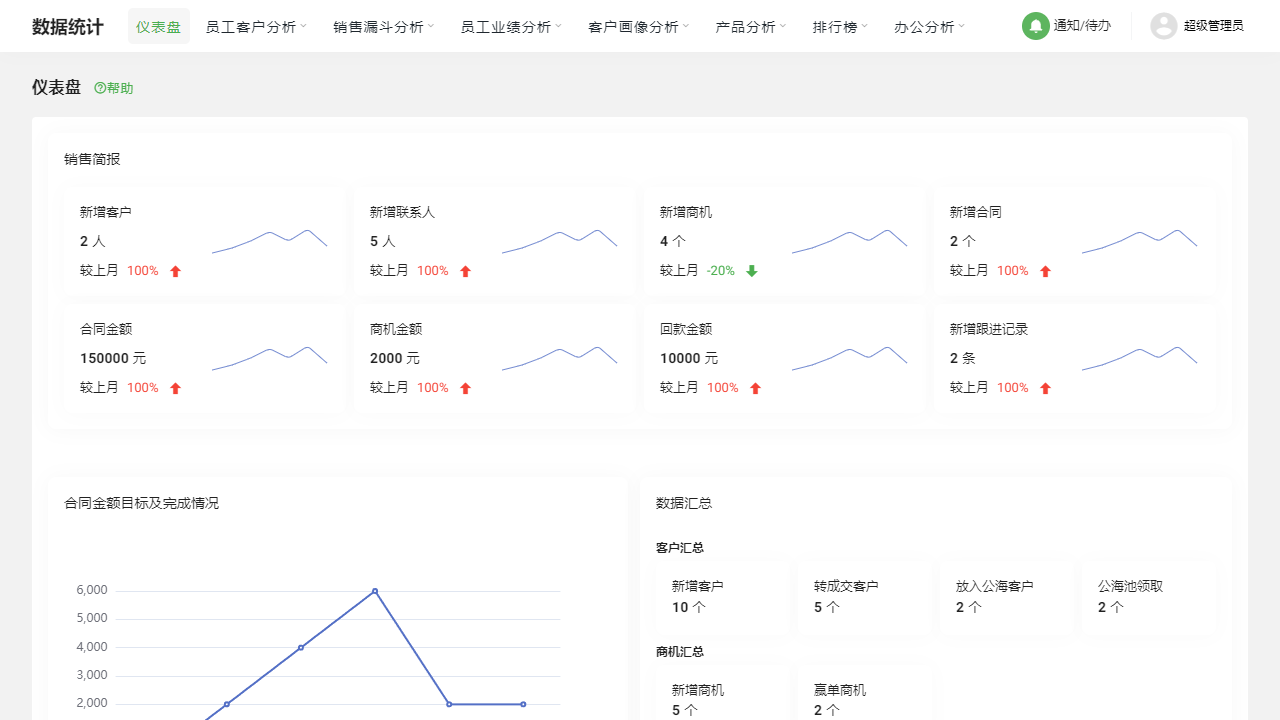Click the red up arrow beside 新增跟进记录
The width and height of the screenshot is (1280, 720).
tap(1045, 387)
